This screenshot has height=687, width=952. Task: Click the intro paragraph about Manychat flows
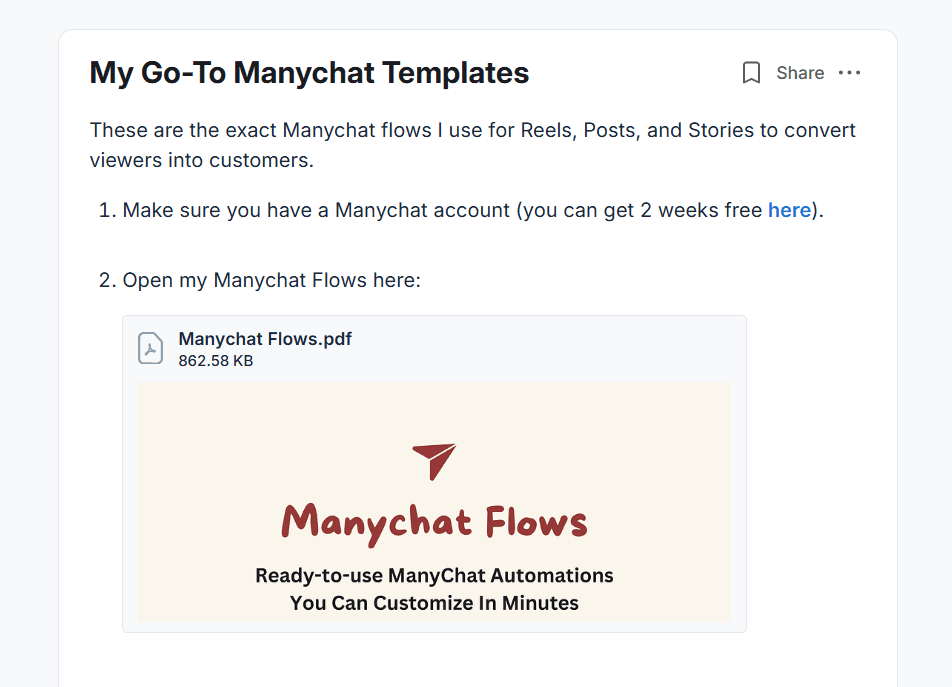(x=472, y=145)
